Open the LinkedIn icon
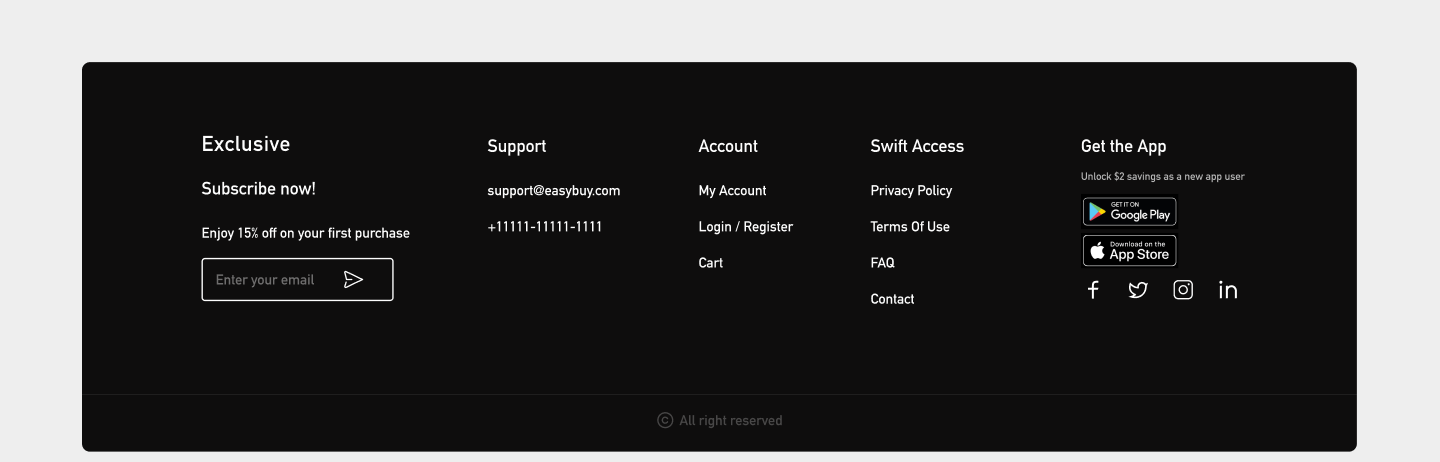 [x=1228, y=290]
